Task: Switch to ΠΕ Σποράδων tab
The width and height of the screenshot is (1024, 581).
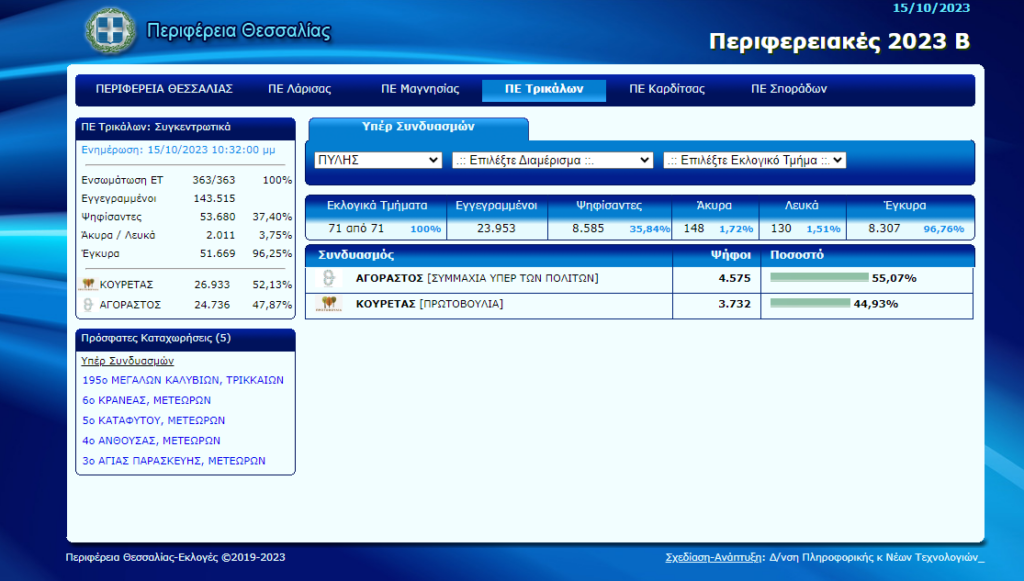Action: pos(788,89)
